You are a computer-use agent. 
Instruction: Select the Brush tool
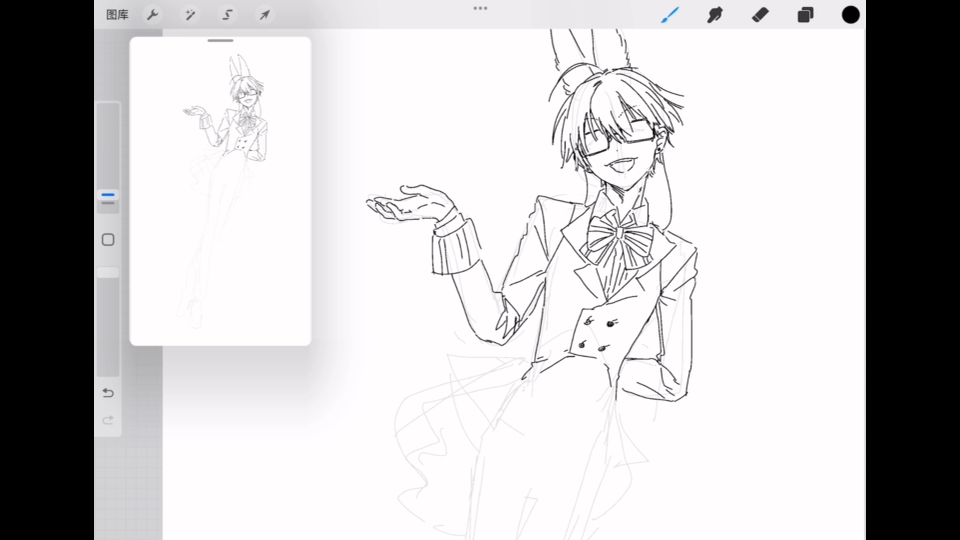(x=670, y=15)
